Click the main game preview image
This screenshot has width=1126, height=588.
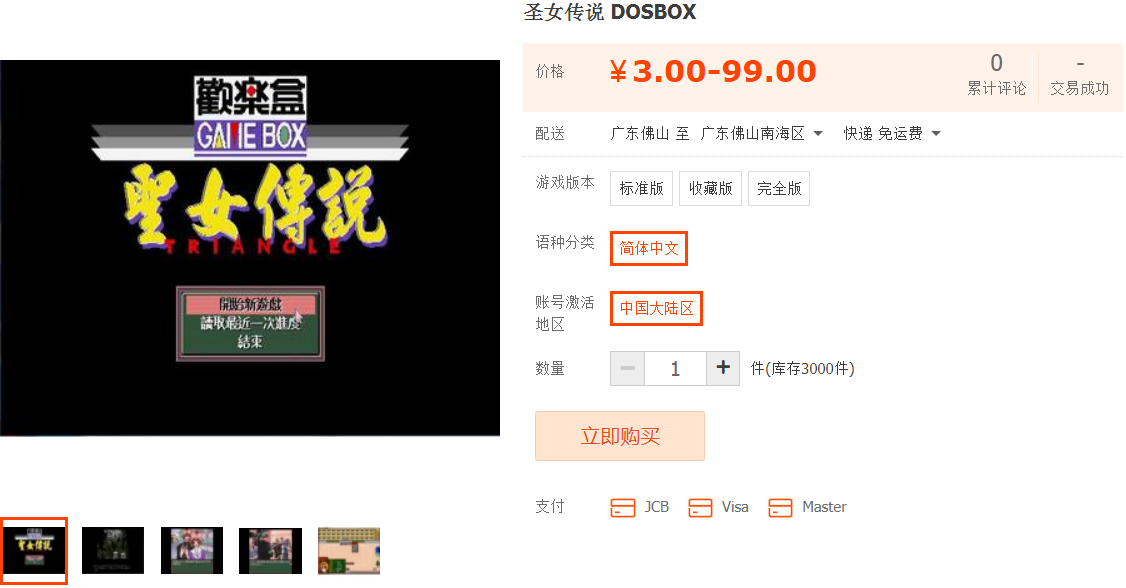click(250, 248)
